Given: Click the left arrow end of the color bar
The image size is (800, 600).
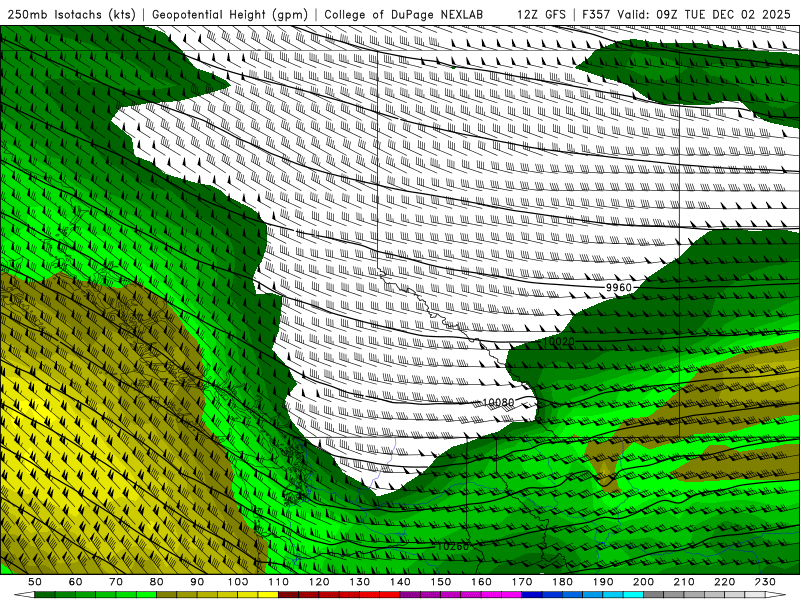Looking at the screenshot, I should 24,595.
